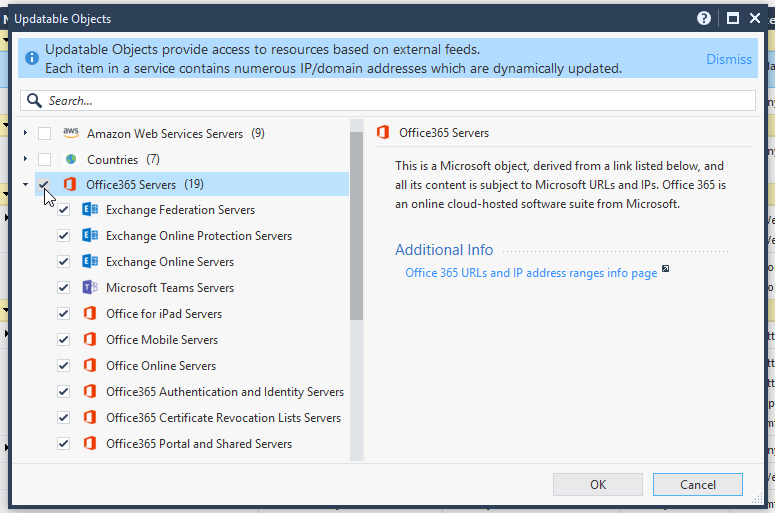
Task: Uncheck Office365 Authentication and Identity Servers checkbox
Action: [63, 391]
